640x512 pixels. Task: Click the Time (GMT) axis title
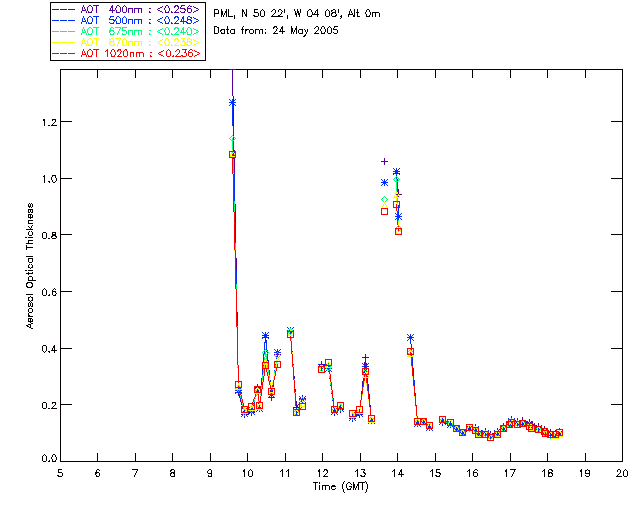[x=341, y=486]
